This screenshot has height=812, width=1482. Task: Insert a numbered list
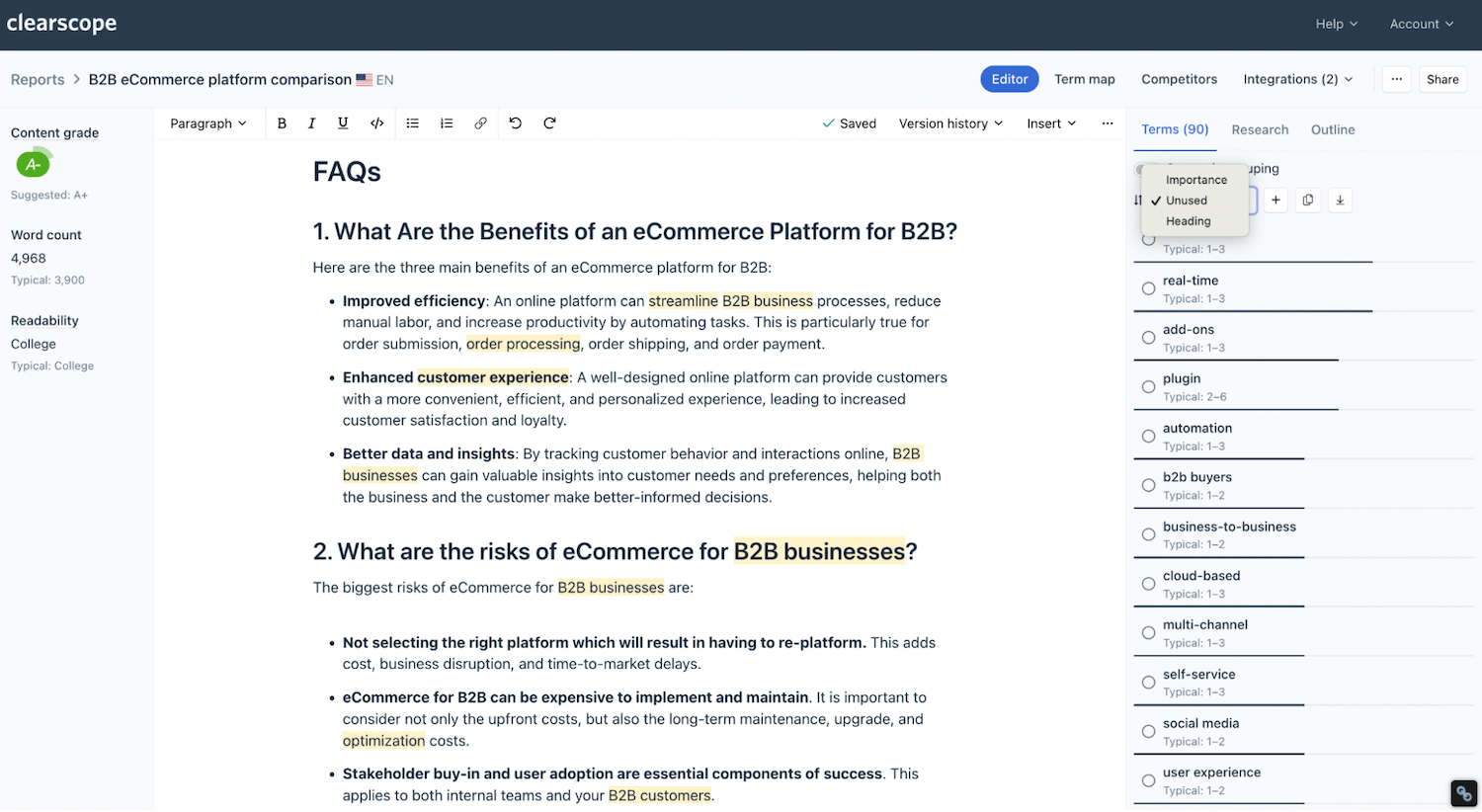pos(447,123)
